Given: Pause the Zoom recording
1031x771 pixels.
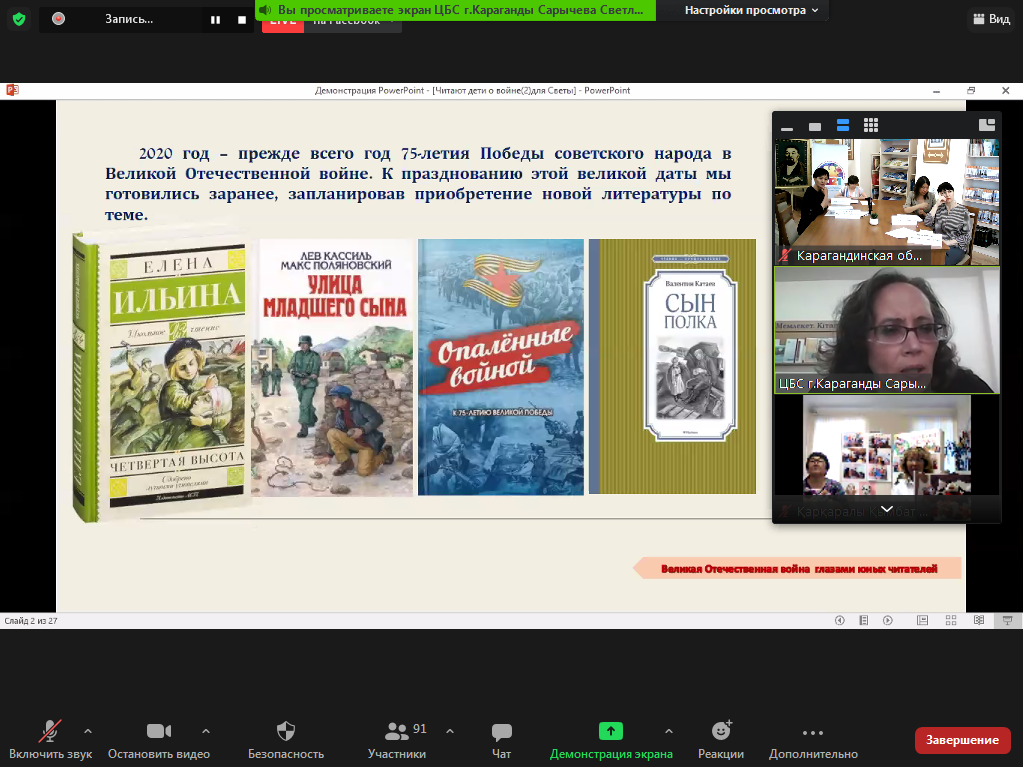Looking at the screenshot, I should (x=215, y=19).
